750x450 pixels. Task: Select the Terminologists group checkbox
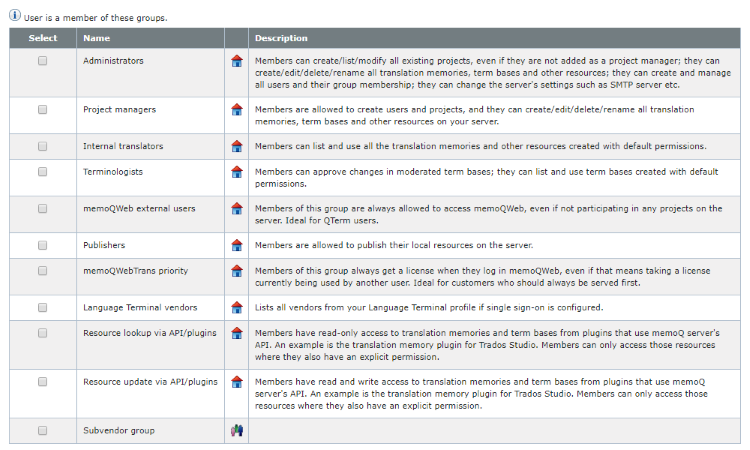42,172
